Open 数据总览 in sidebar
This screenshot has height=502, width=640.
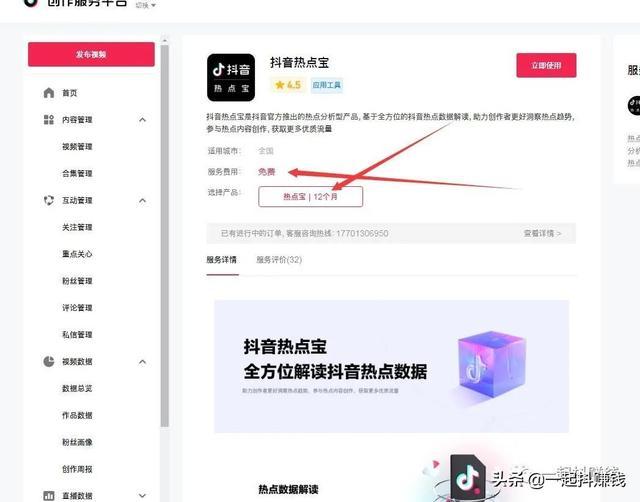click(x=77, y=389)
